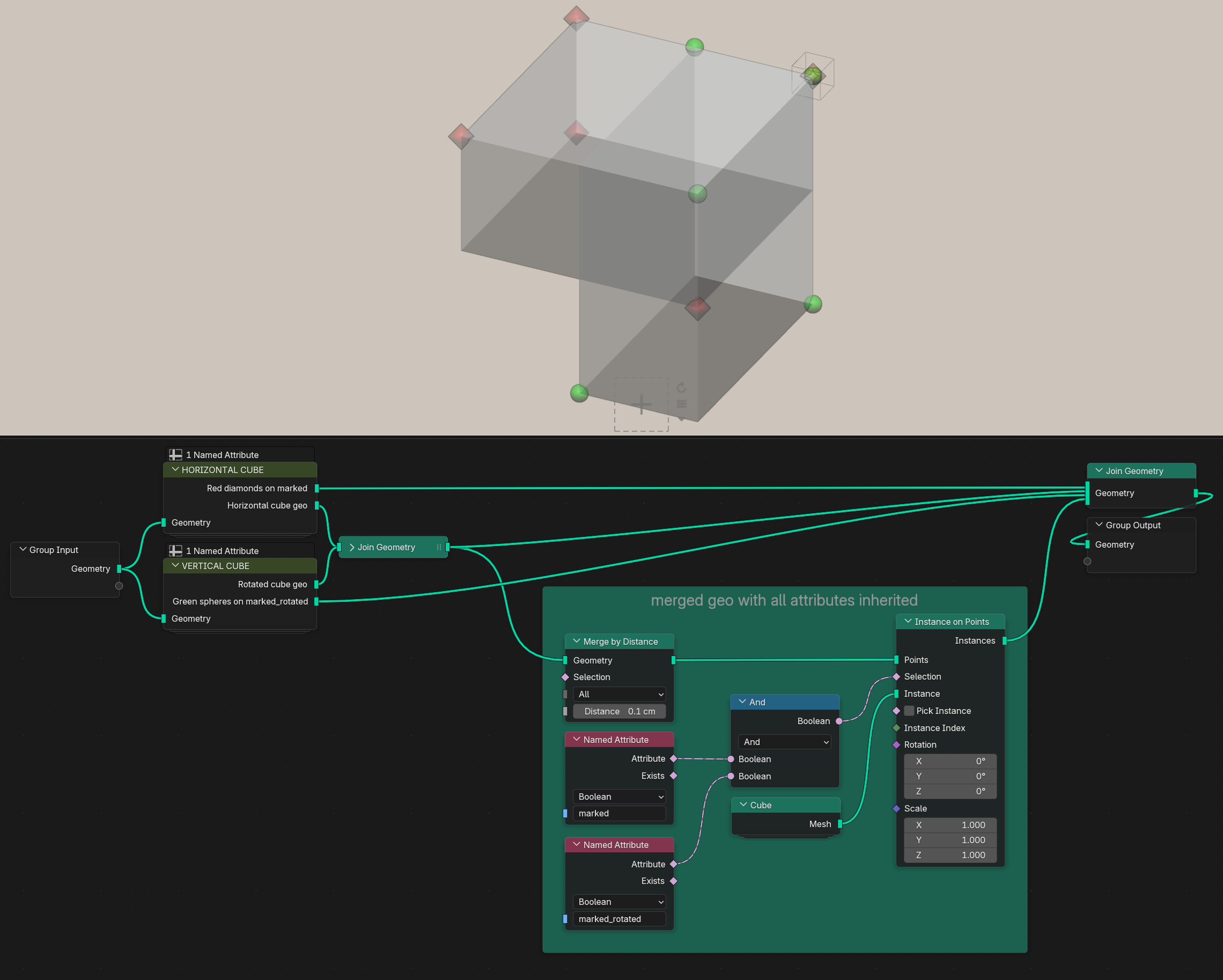Click the Group Output Geometry input socket

1087,544
